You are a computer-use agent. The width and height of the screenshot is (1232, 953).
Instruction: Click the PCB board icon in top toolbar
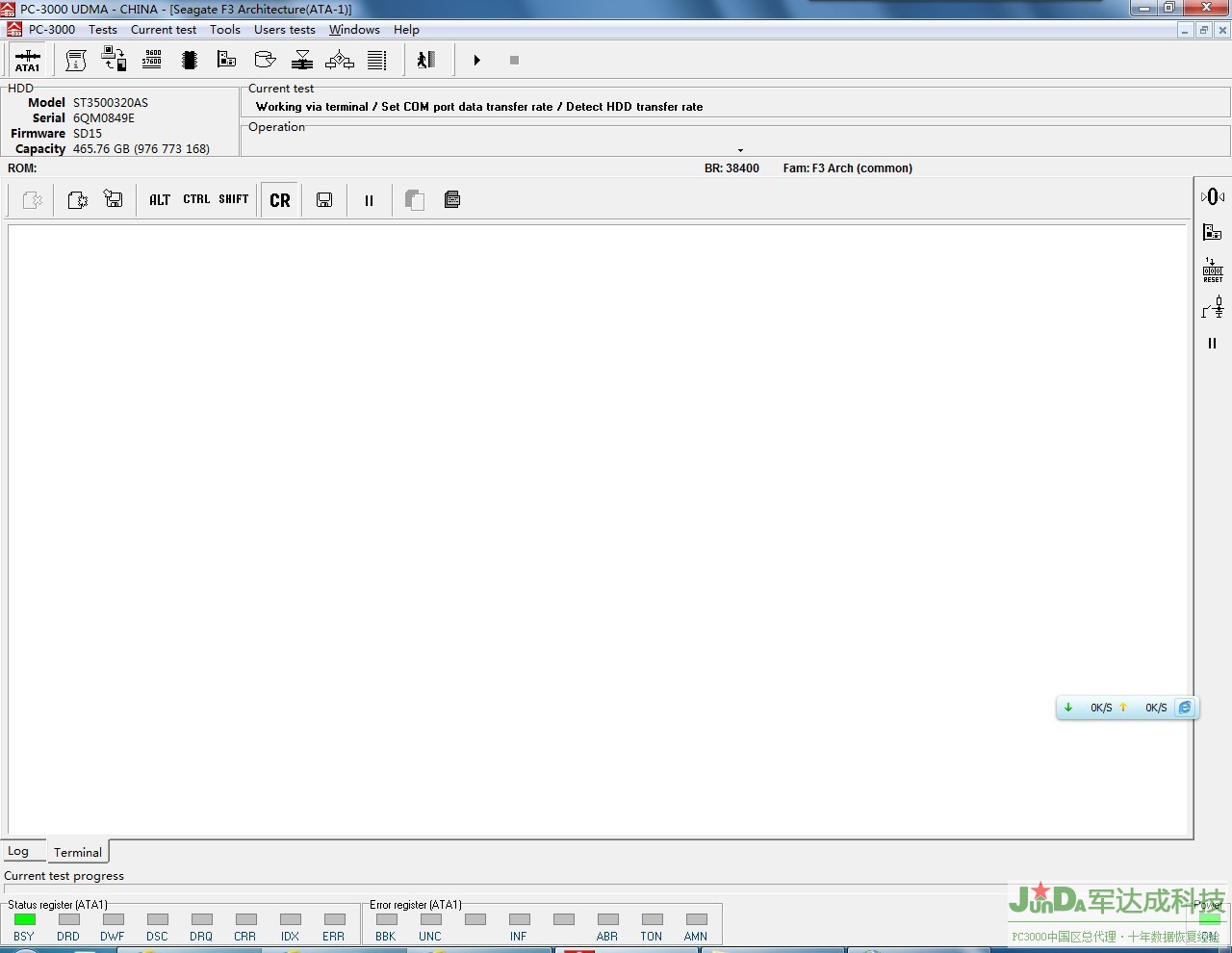227,60
